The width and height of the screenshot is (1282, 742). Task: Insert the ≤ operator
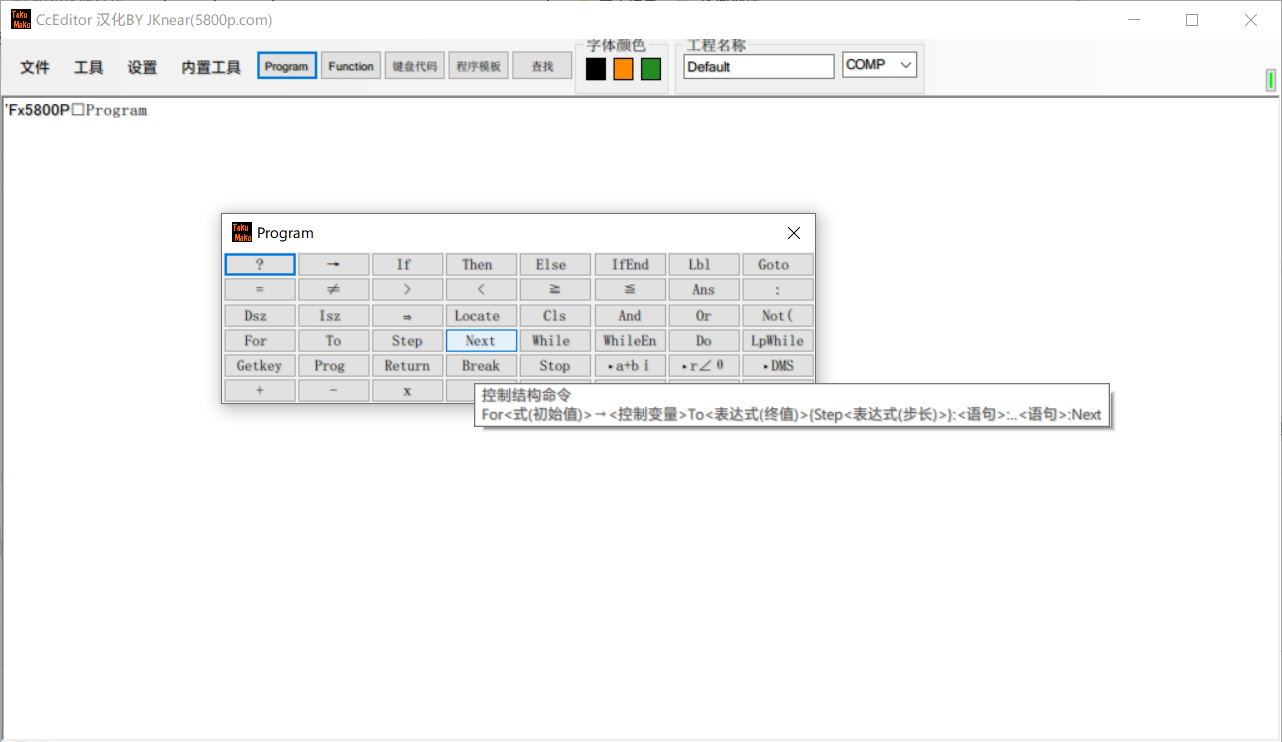coord(630,290)
